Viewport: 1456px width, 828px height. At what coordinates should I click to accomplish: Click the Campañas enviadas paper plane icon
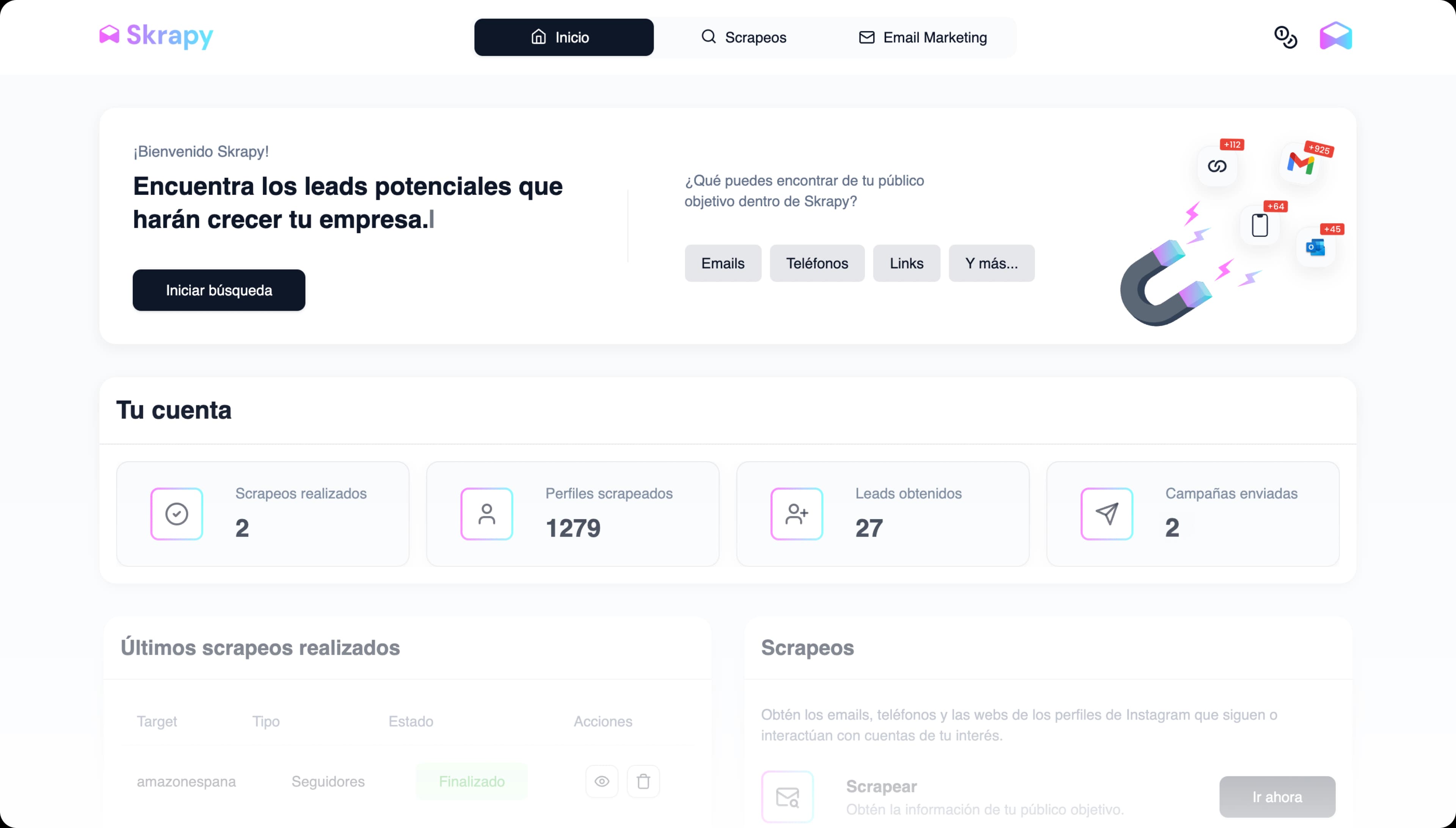(x=1107, y=513)
